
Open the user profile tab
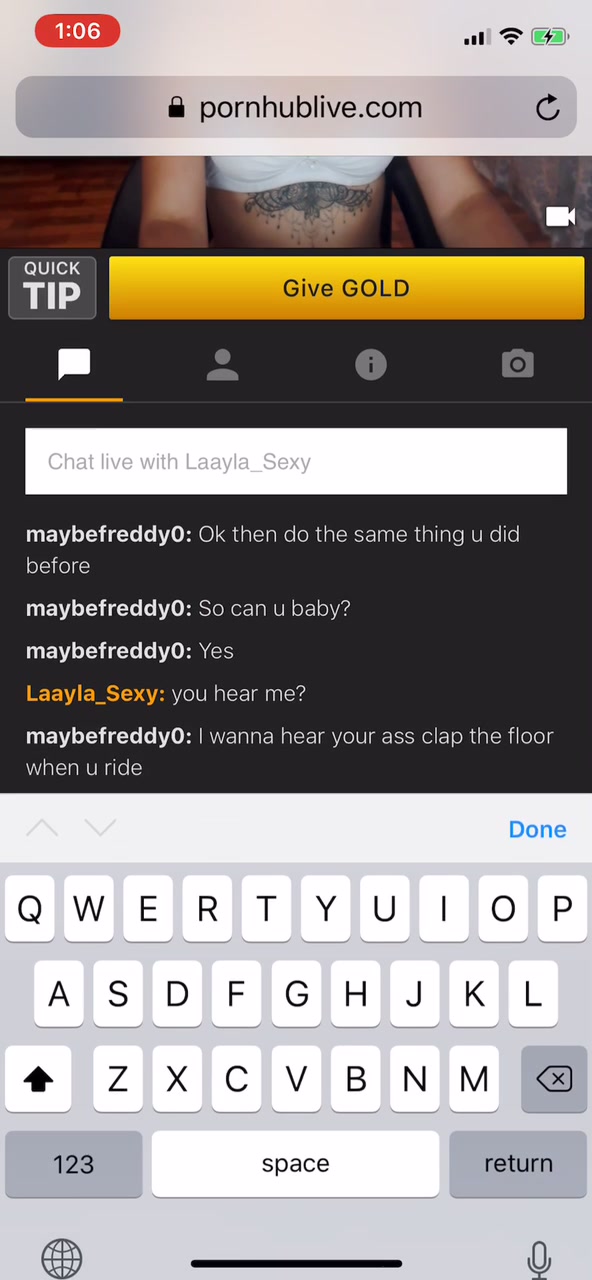(x=222, y=365)
